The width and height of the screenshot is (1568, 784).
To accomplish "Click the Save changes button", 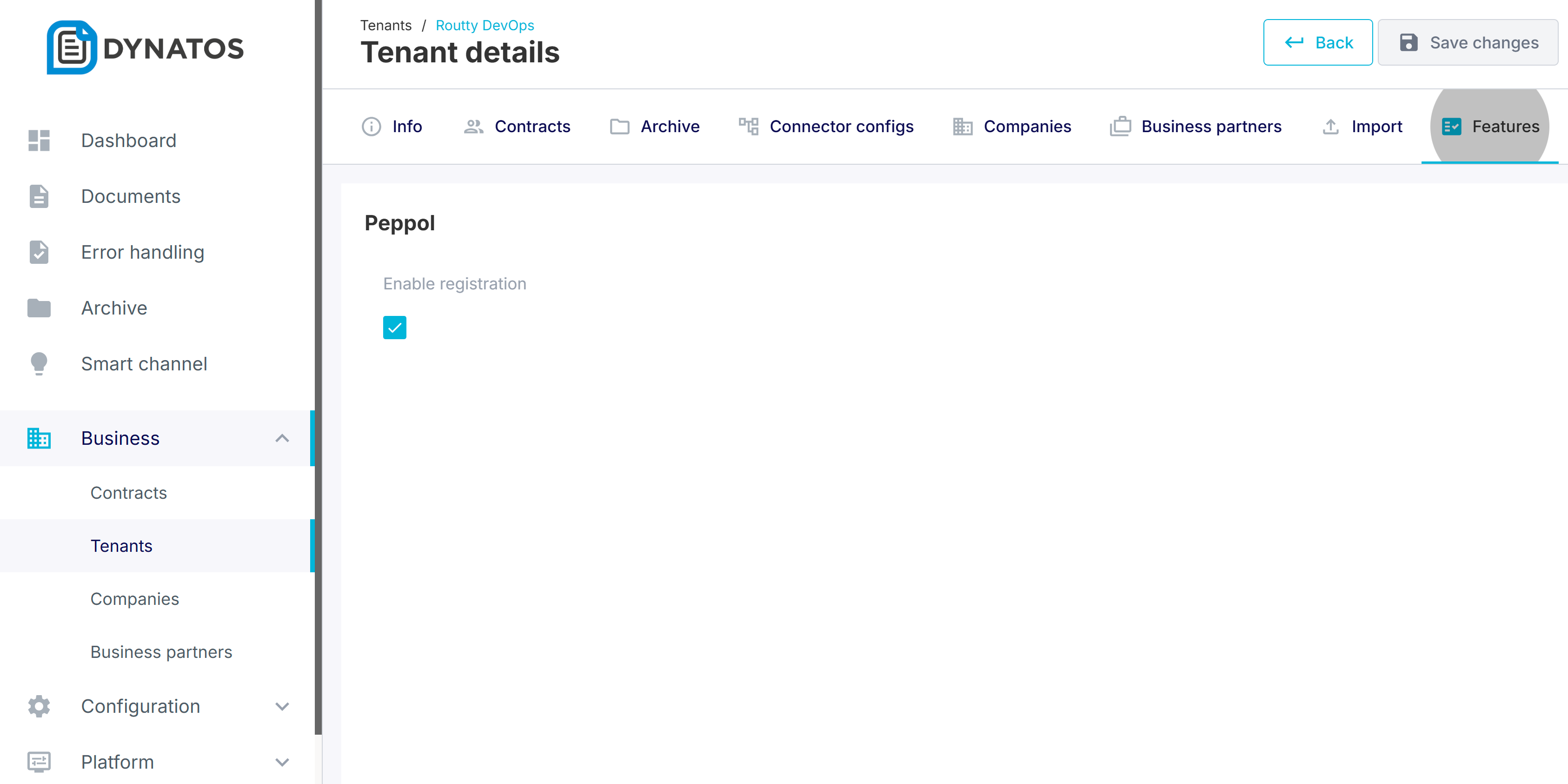I will [1468, 43].
